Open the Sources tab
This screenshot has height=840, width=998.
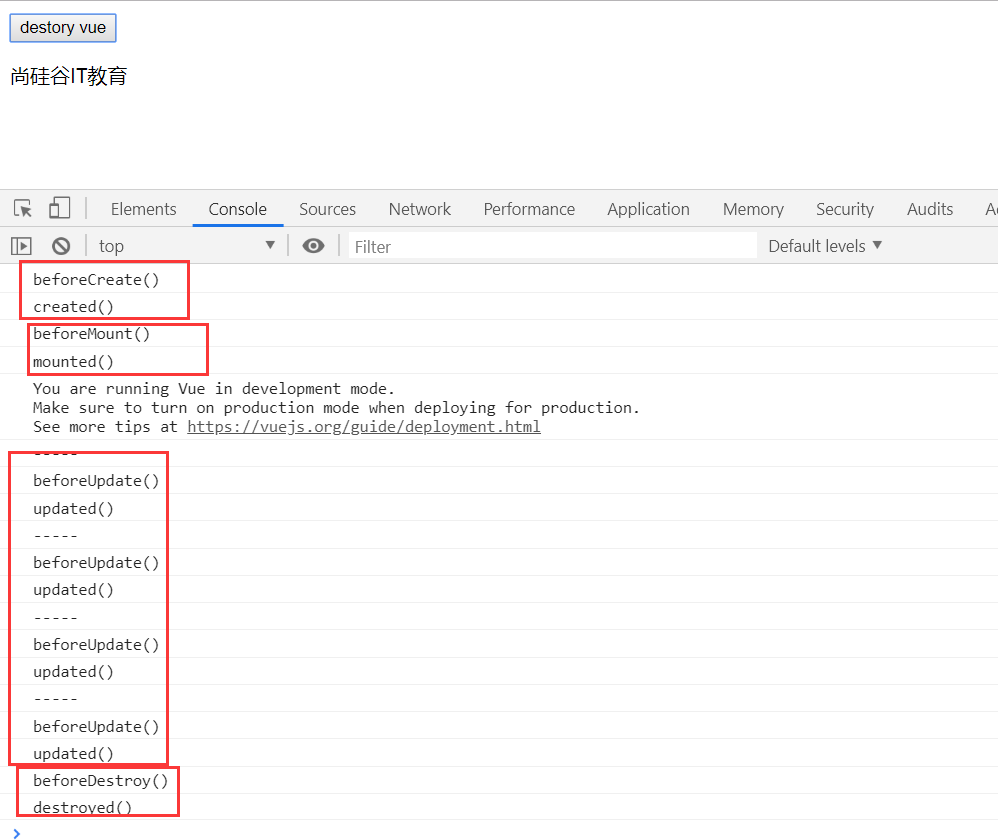327,209
